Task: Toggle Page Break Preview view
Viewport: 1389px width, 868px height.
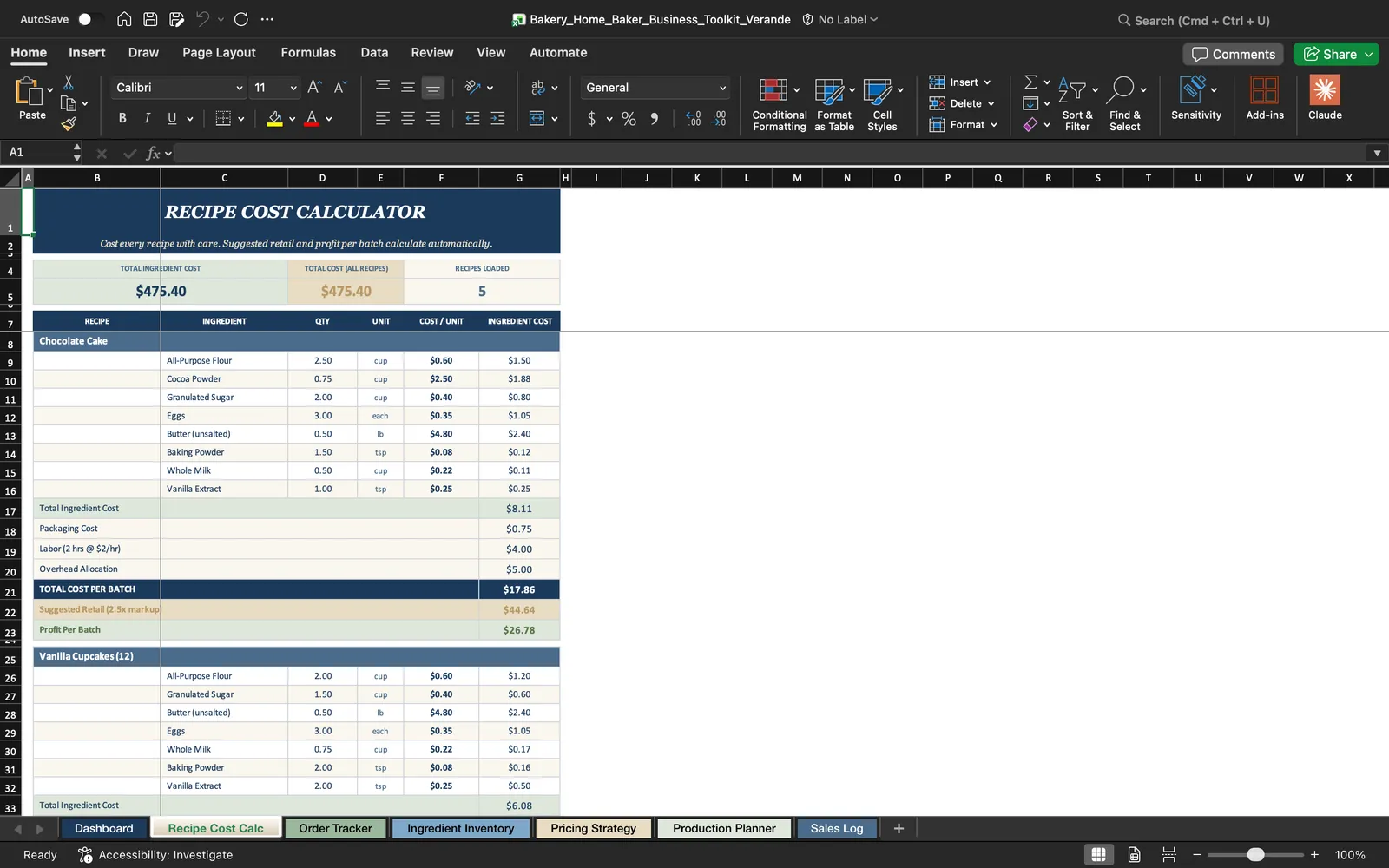Action: [x=1168, y=854]
